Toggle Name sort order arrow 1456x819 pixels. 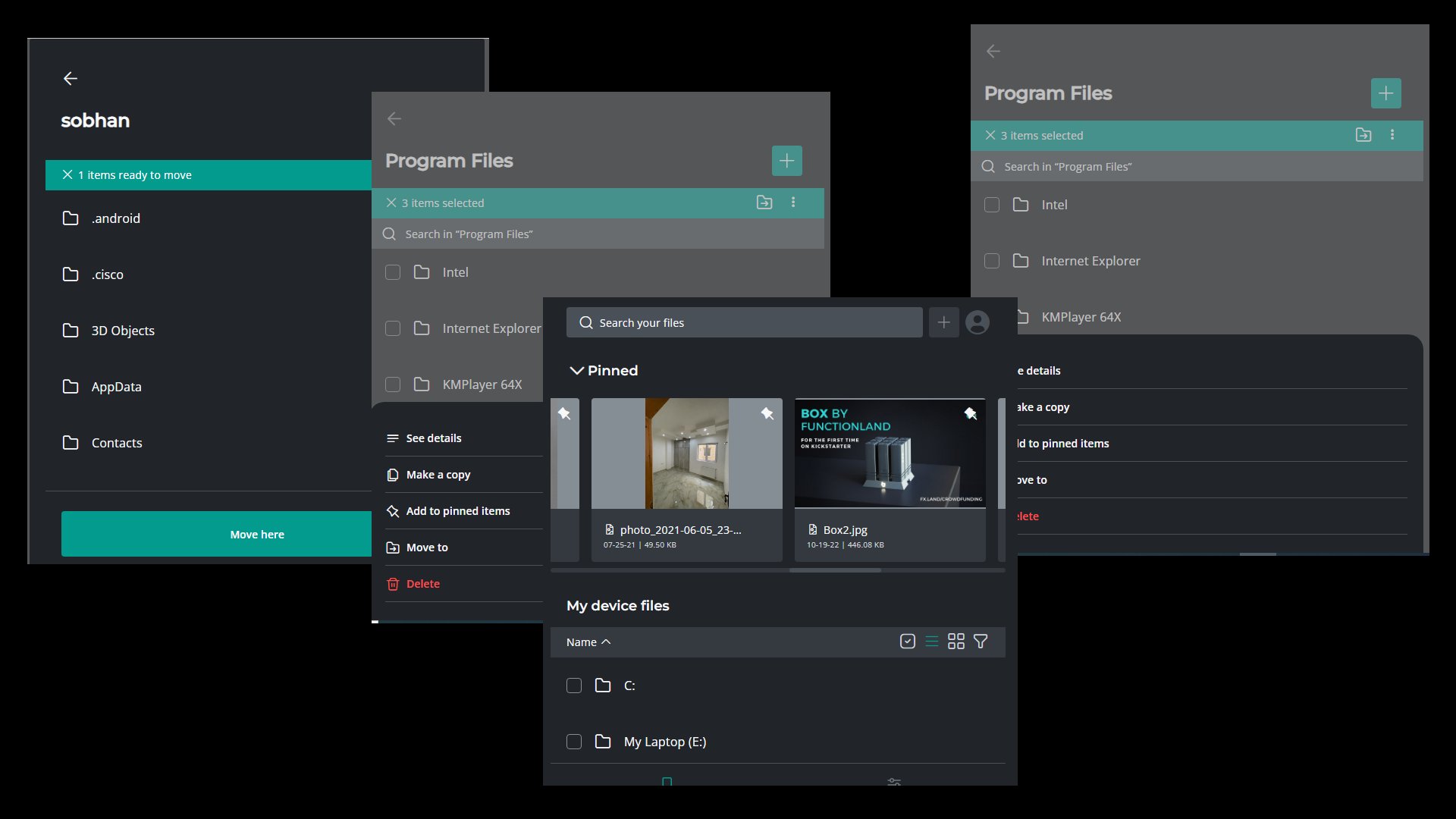pyautogui.click(x=606, y=642)
